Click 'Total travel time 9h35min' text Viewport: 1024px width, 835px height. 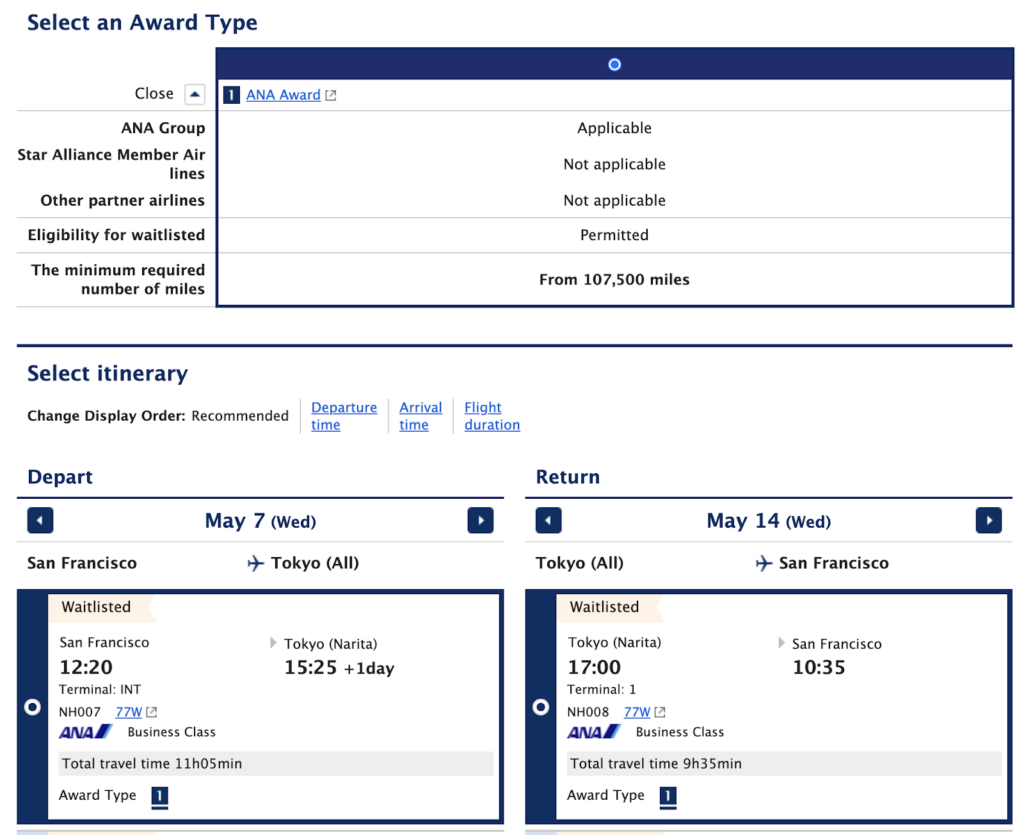click(655, 764)
